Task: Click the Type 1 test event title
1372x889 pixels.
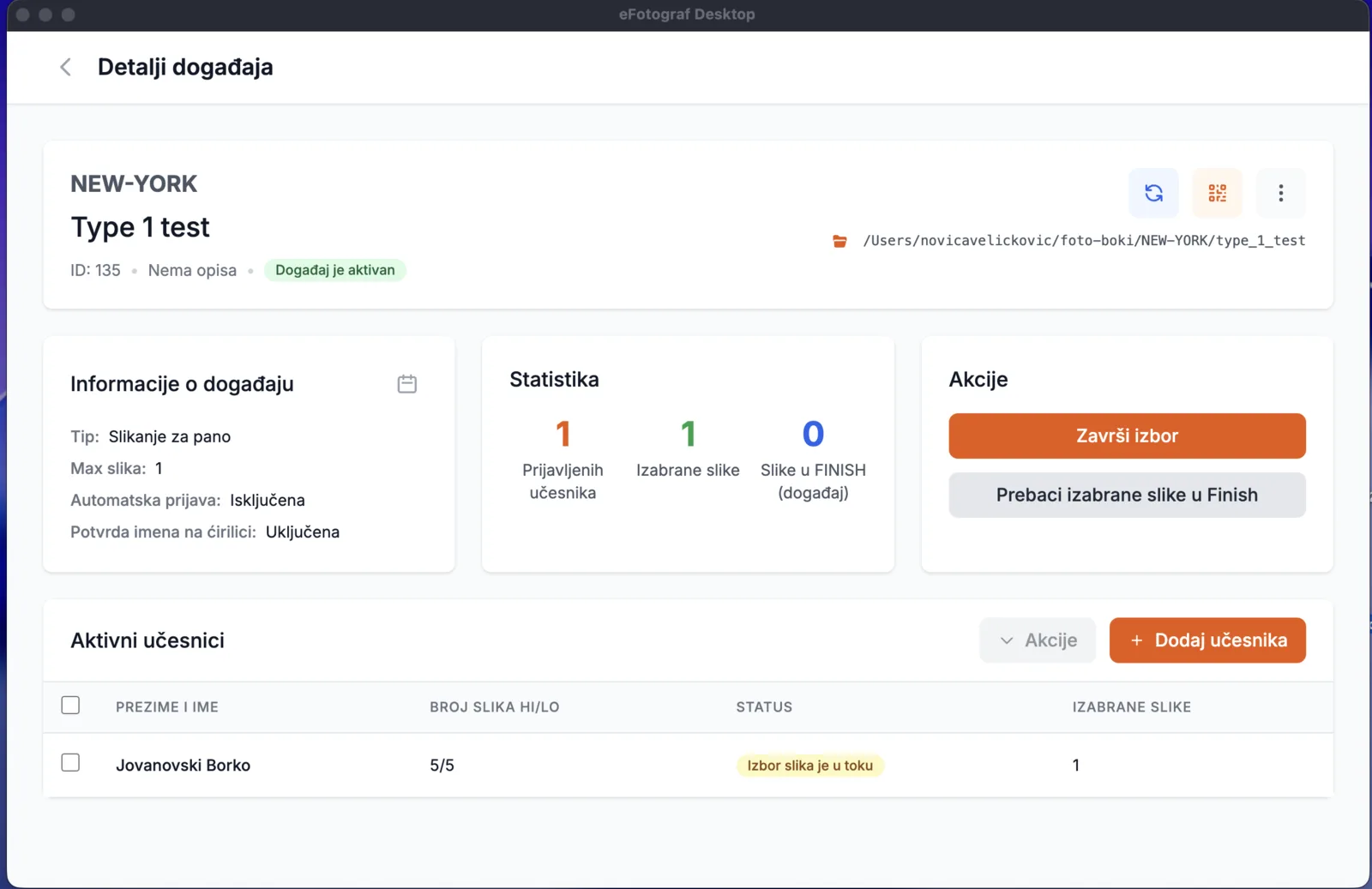Action: tap(140, 227)
